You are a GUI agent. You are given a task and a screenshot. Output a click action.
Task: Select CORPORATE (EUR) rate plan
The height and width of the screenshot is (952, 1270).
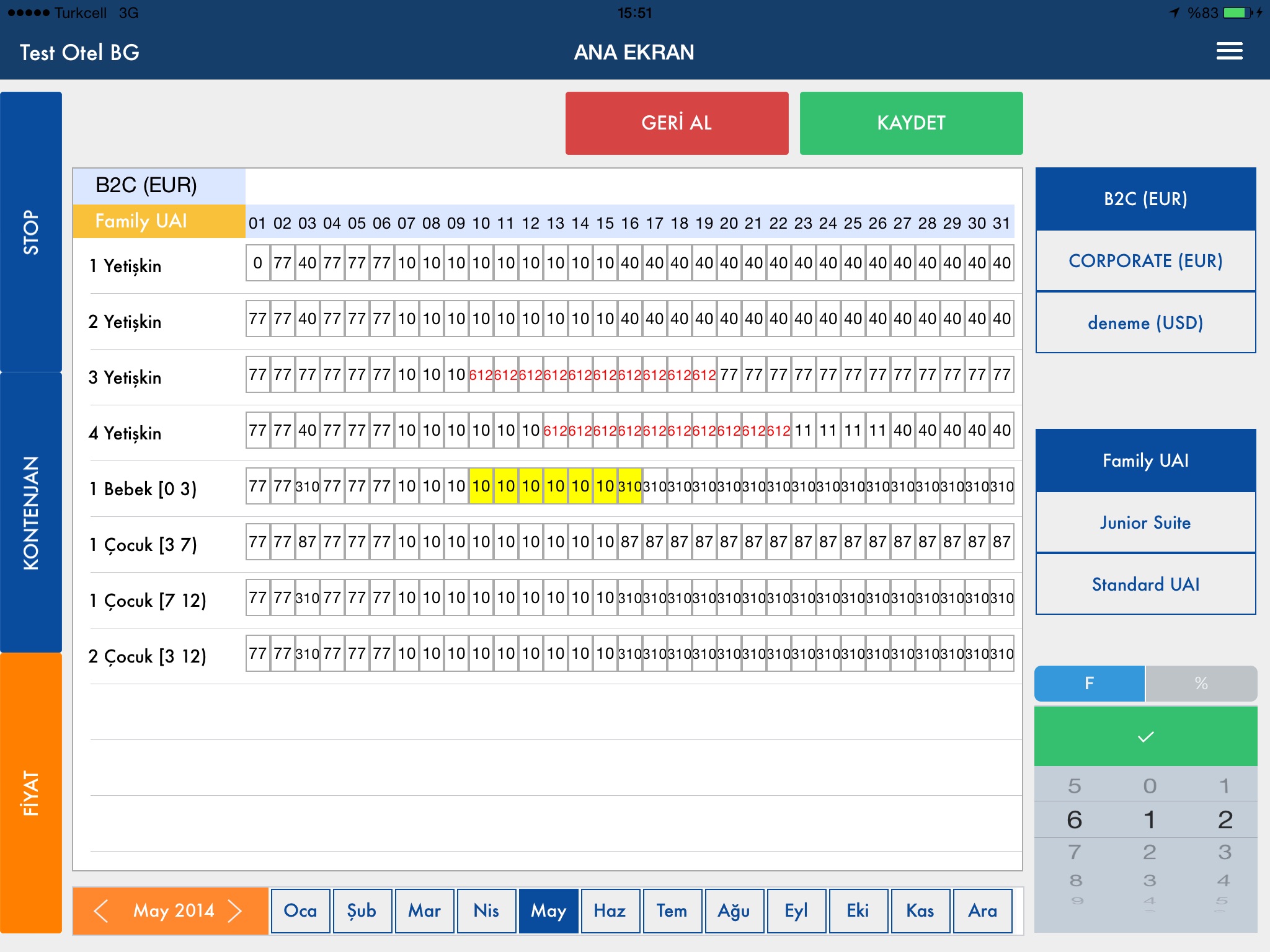[x=1145, y=261]
